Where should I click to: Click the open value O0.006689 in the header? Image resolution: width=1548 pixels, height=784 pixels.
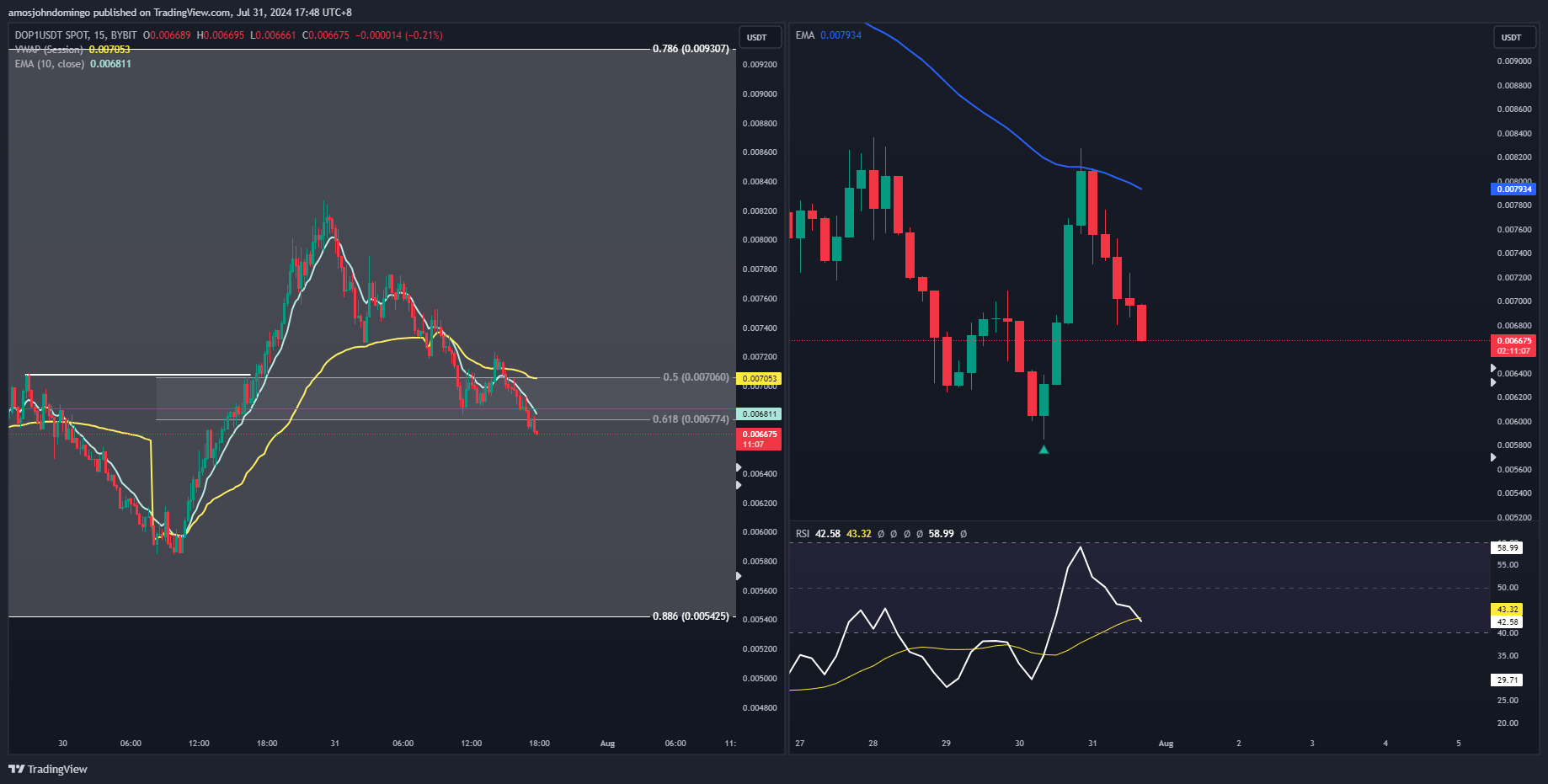(167, 35)
